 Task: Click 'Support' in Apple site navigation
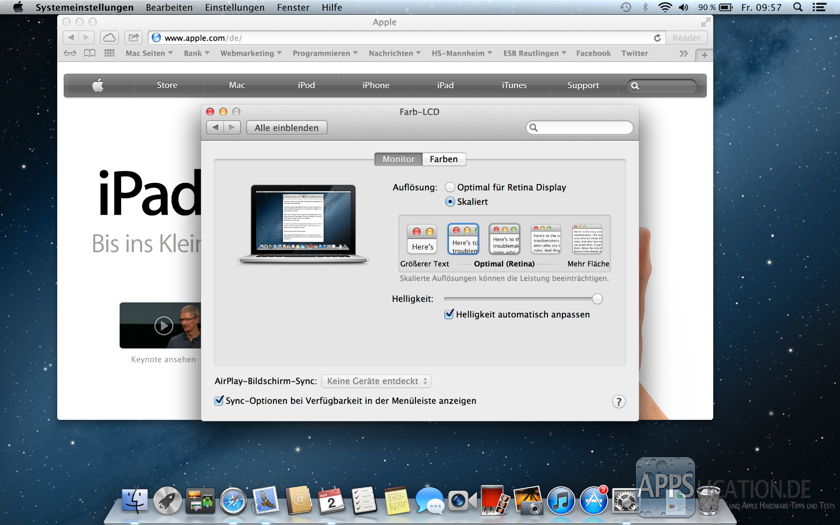(583, 85)
